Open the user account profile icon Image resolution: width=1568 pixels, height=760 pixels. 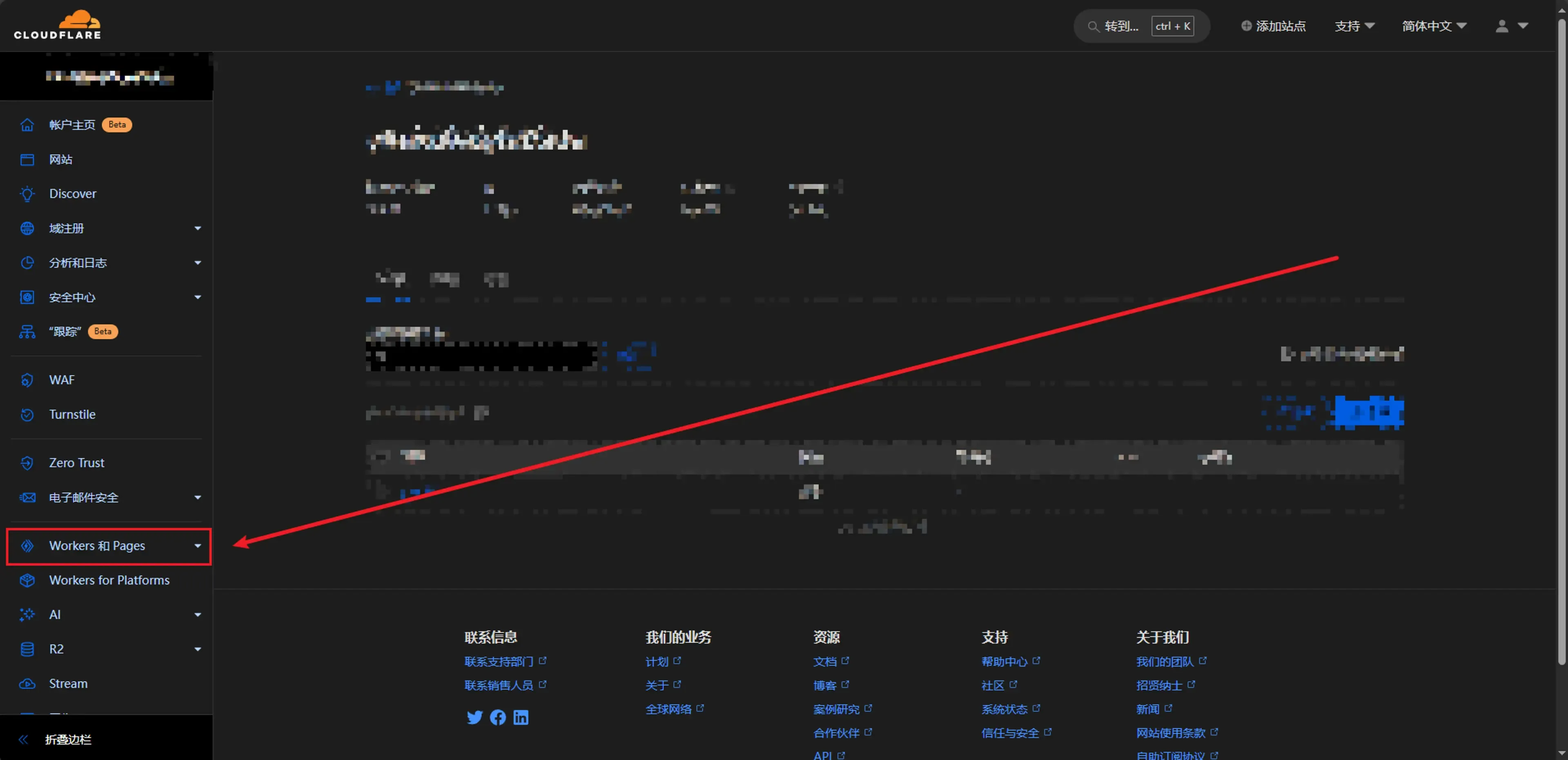pyautogui.click(x=1502, y=26)
